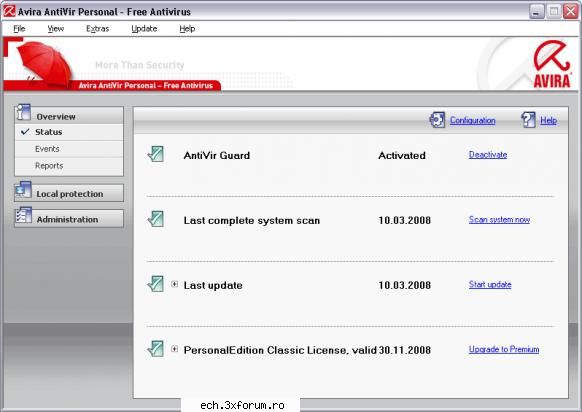582x412 pixels.
Task: Expand the PersonalEdition Classic License details
Action: [174, 349]
